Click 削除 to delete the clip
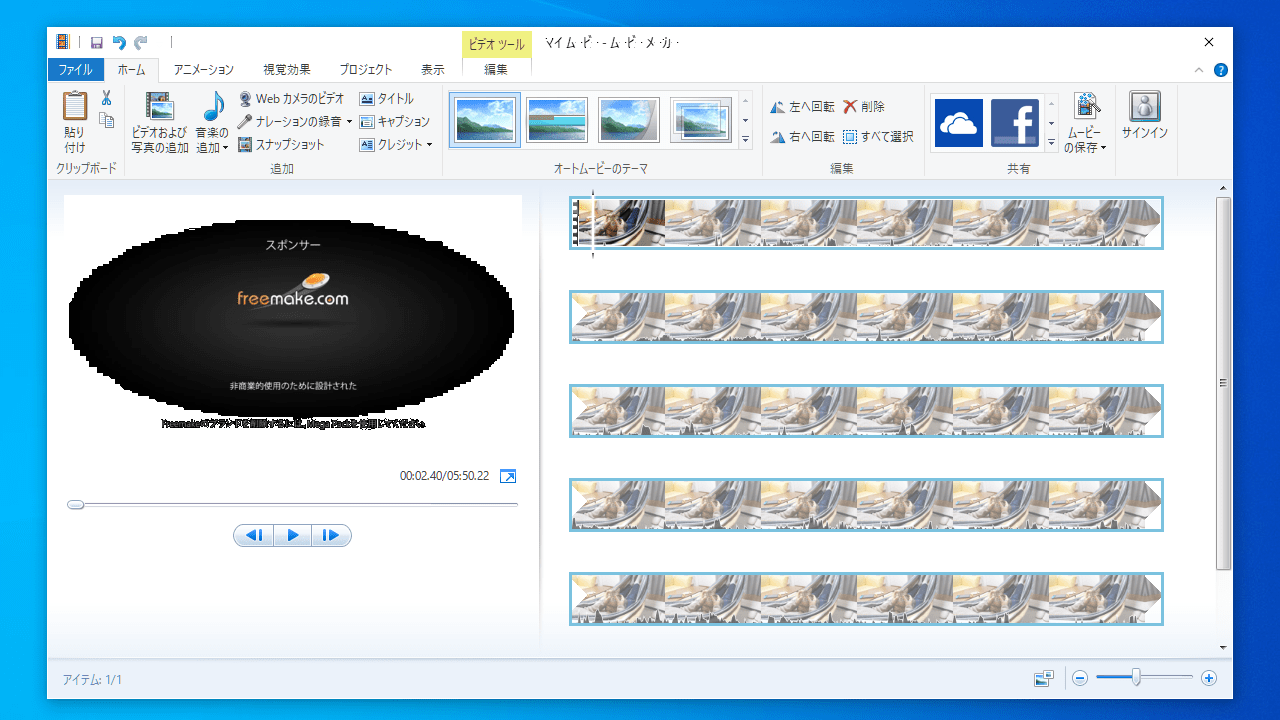This screenshot has width=1280, height=720. coord(864,107)
